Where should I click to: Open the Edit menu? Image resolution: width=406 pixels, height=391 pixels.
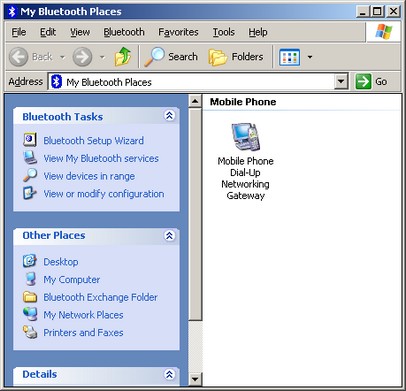(48, 32)
